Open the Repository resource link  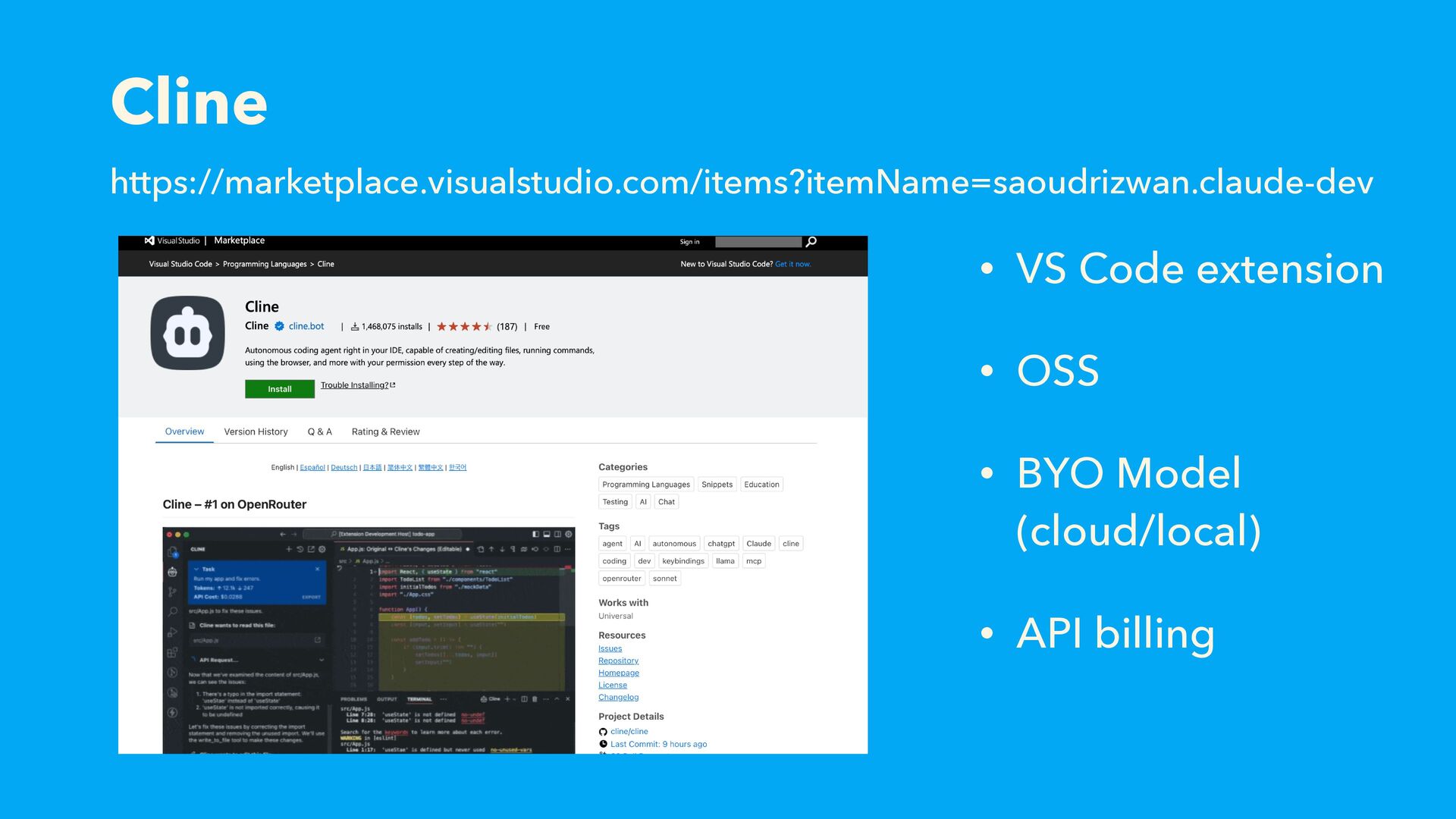coord(618,661)
